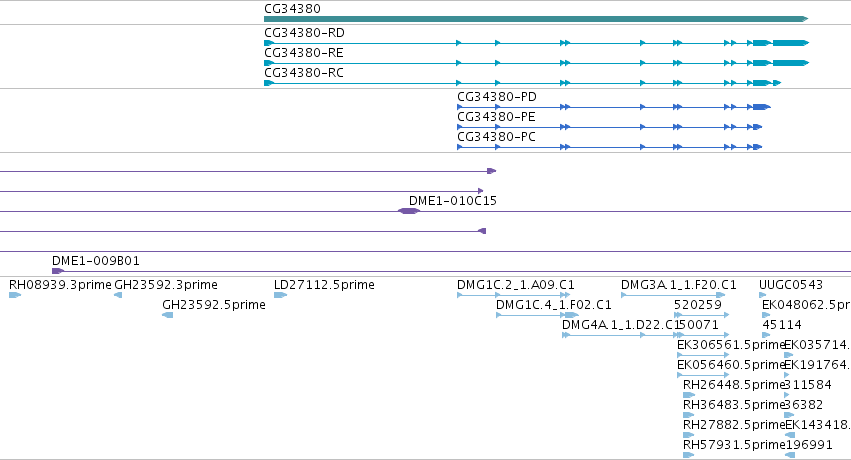The width and height of the screenshot is (851, 460).
Task: Select the RH57931.5prime EST arrow
Action: [689, 455]
